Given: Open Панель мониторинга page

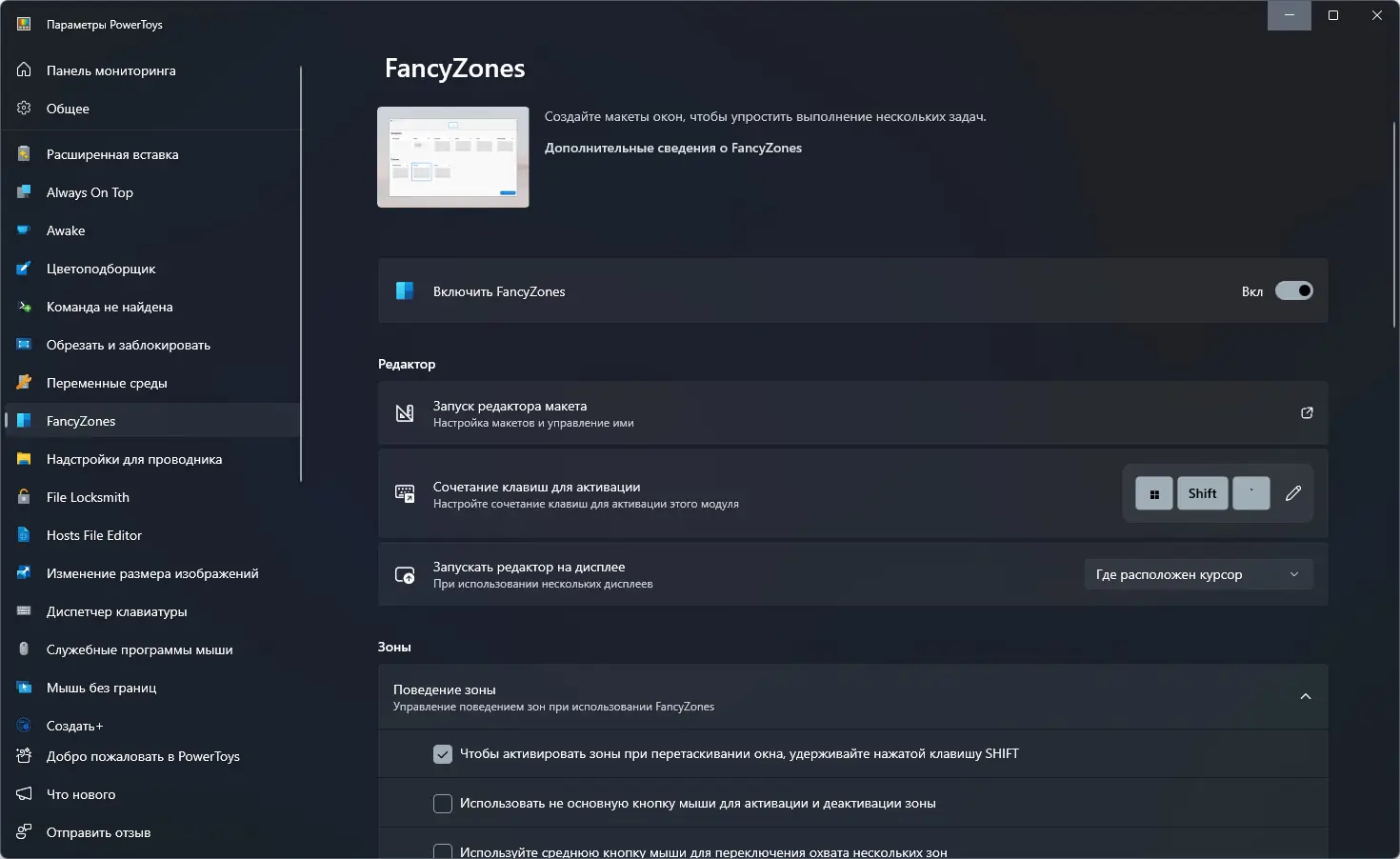Looking at the screenshot, I should click(152, 70).
